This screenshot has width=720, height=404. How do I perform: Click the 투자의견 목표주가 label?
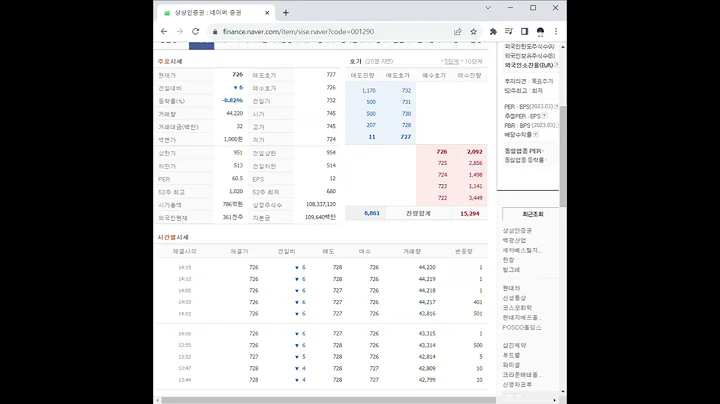(529, 81)
